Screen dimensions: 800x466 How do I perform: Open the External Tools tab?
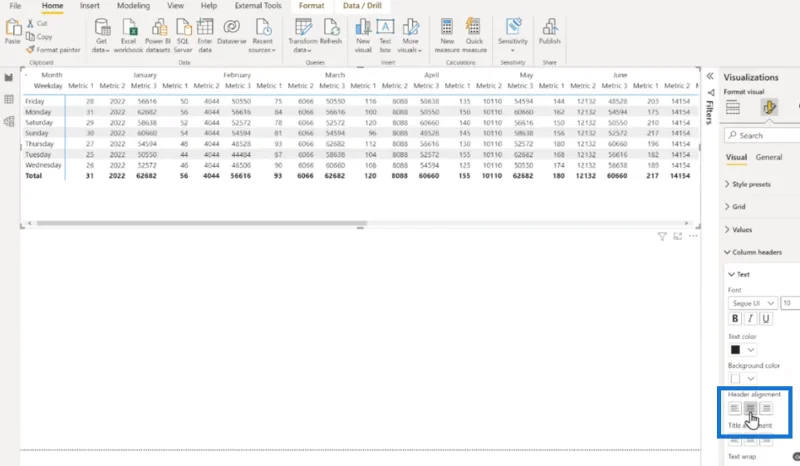point(258,6)
